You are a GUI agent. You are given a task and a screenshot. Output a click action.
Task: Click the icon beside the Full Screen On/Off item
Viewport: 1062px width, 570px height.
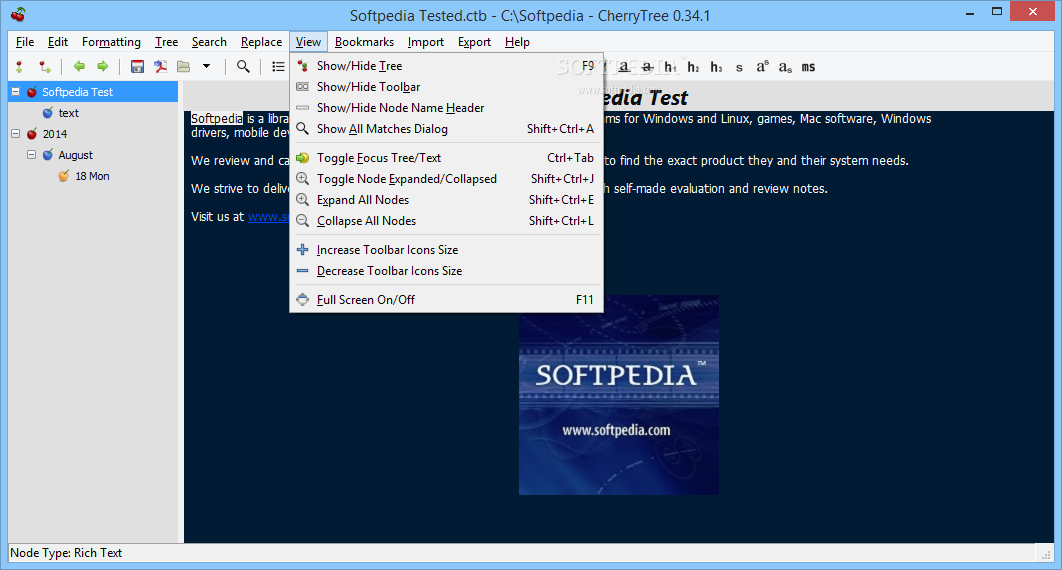303,299
